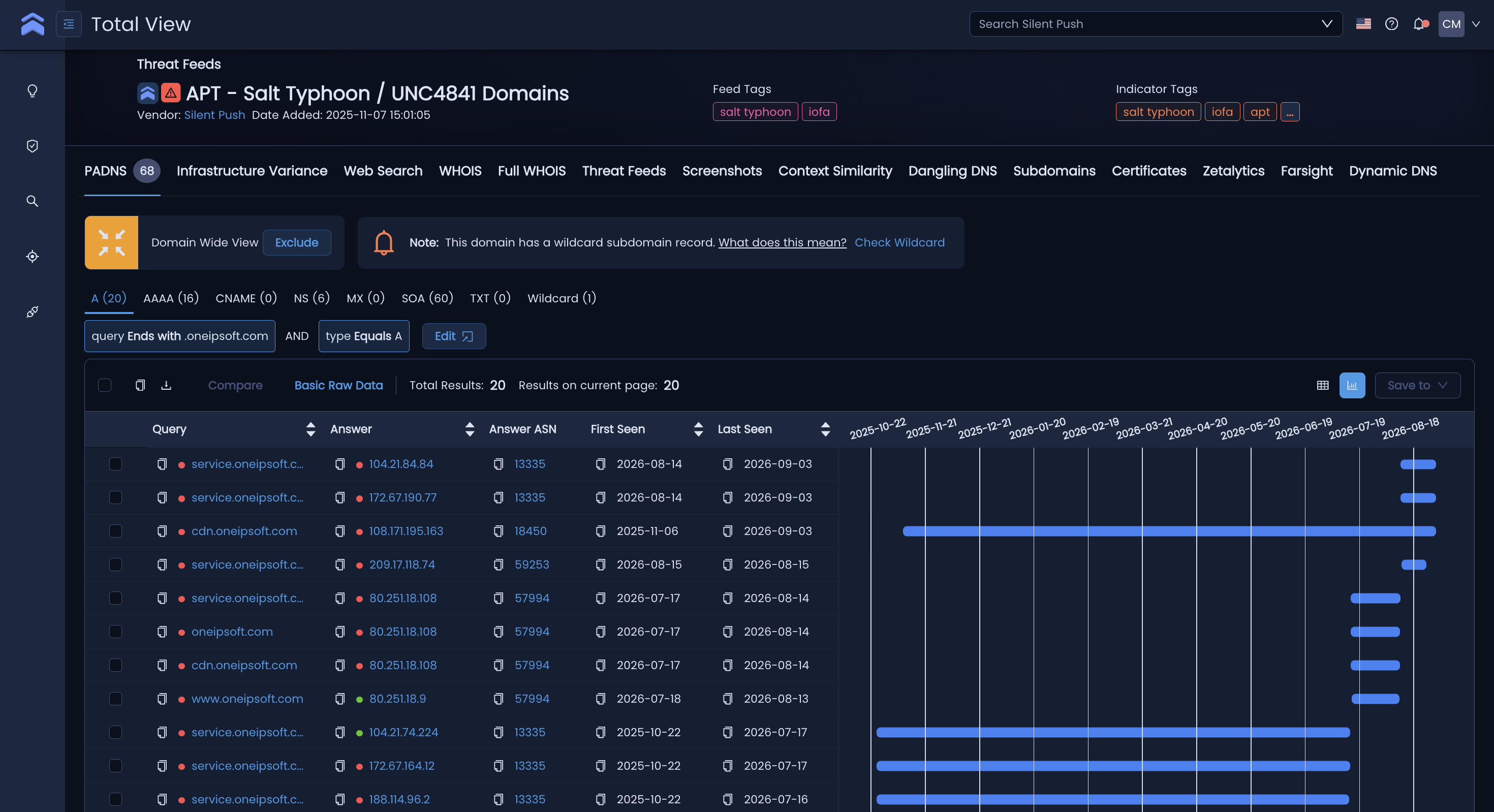Switch to the Infrastructure Variance tab
This screenshot has width=1494, height=812.
(252, 171)
